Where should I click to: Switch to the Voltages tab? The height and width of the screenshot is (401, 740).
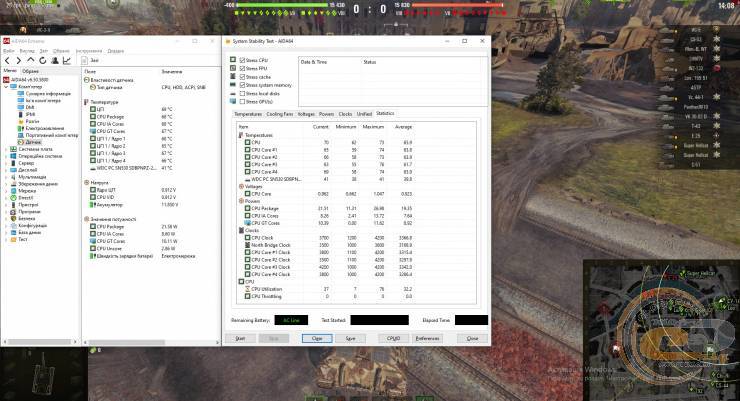[306, 114]
